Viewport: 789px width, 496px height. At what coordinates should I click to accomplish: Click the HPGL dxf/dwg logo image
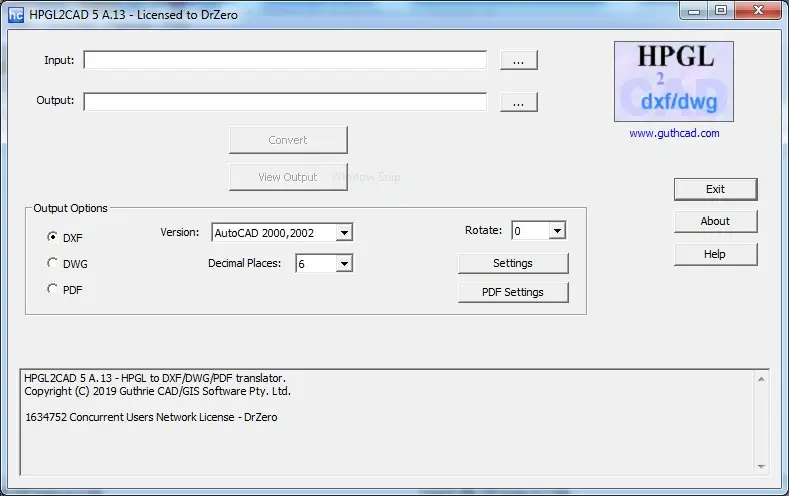pos(674,81)
